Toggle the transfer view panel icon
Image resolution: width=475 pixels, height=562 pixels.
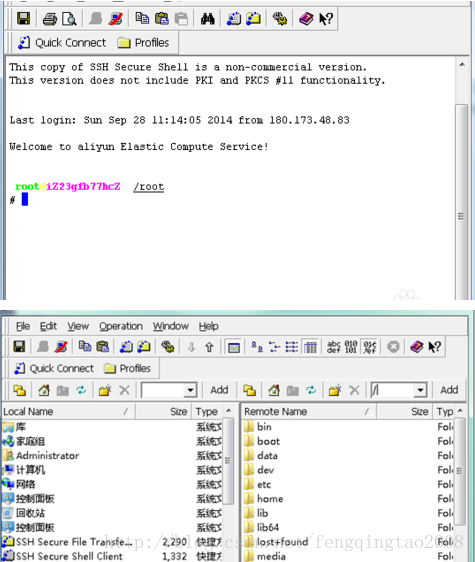pos(234,347)
